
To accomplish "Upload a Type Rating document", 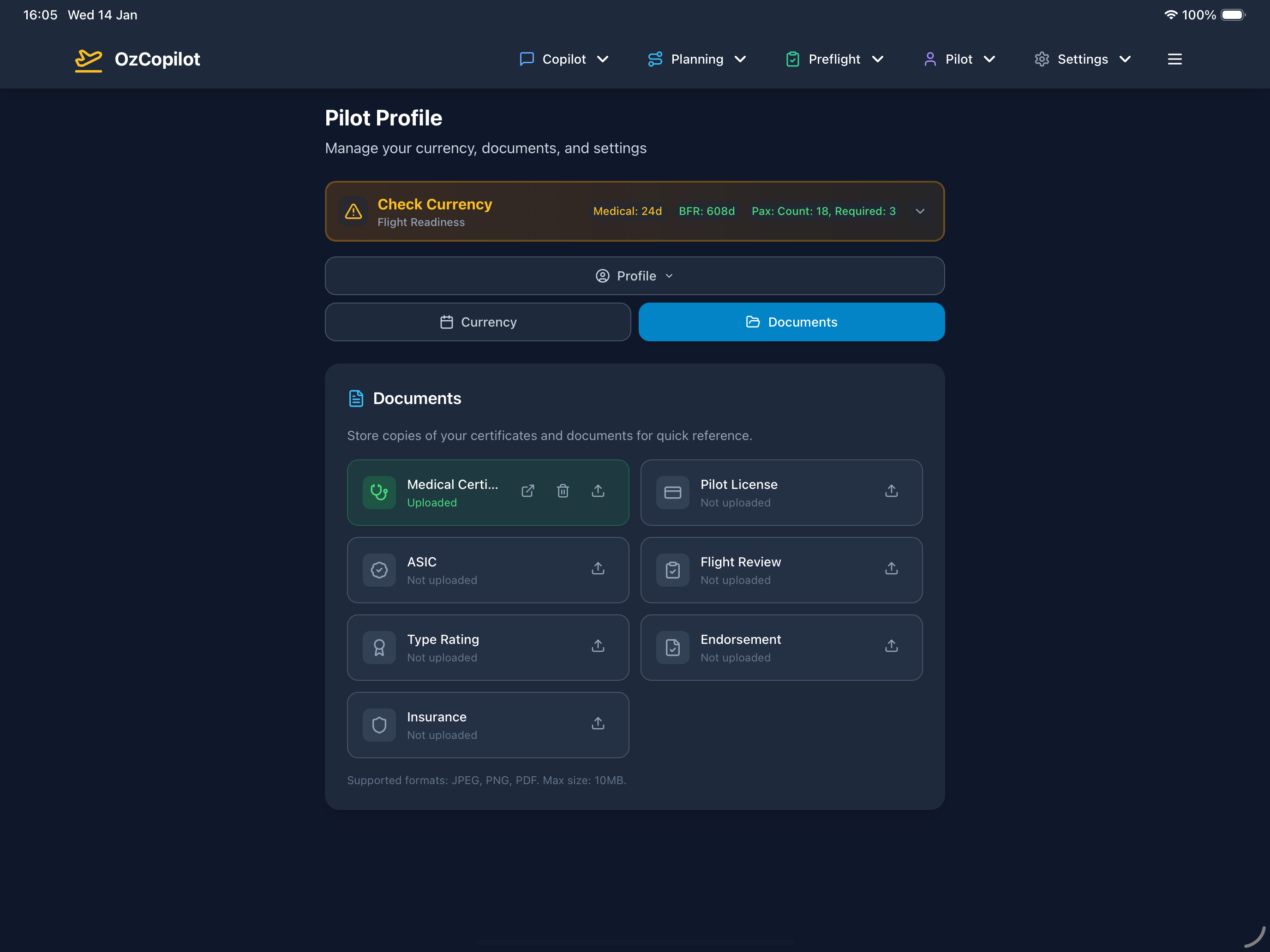I will [598, 646].
